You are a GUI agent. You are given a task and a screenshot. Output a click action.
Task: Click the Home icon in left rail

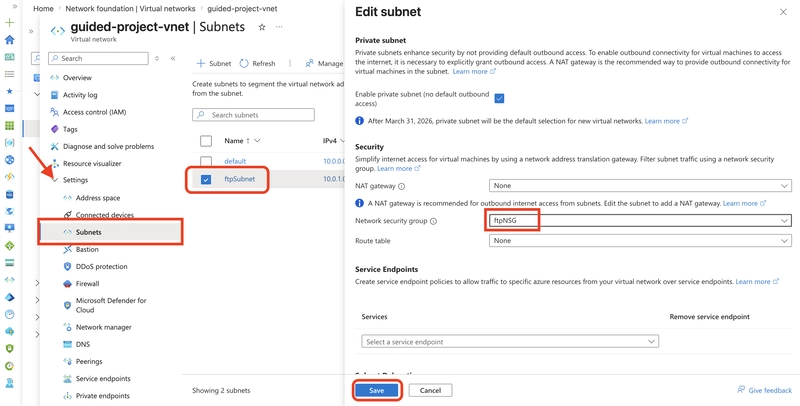tap(9, 40)
